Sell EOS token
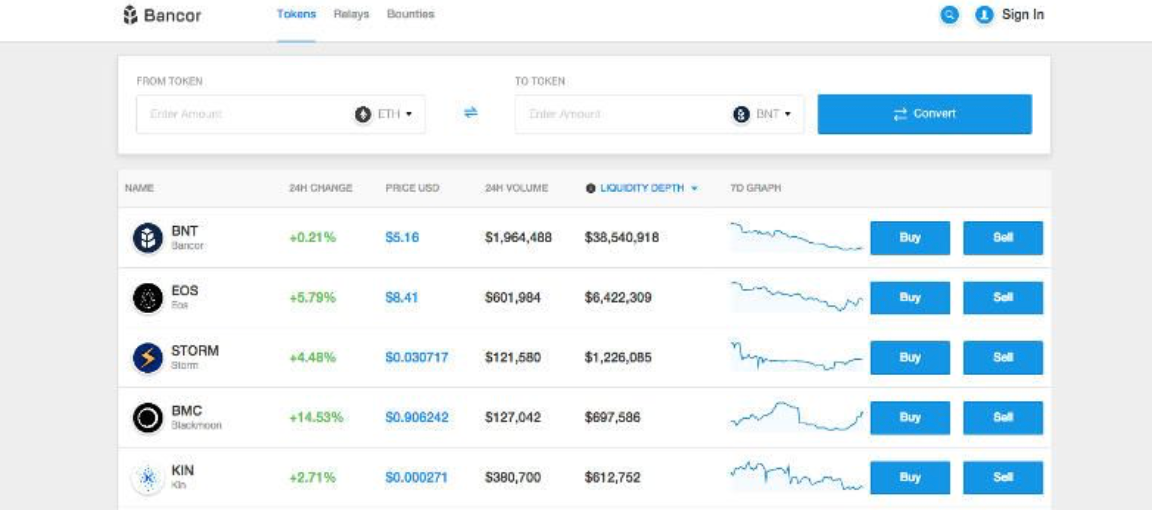The width and height of the screenshot is (1152, 510). [x=1003, y=298]
